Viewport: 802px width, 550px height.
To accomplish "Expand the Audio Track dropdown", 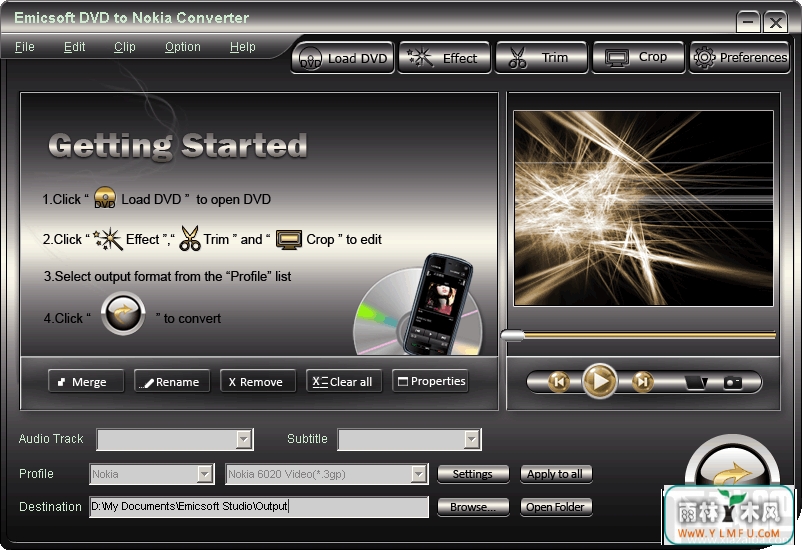I will (x=244, y=439).
